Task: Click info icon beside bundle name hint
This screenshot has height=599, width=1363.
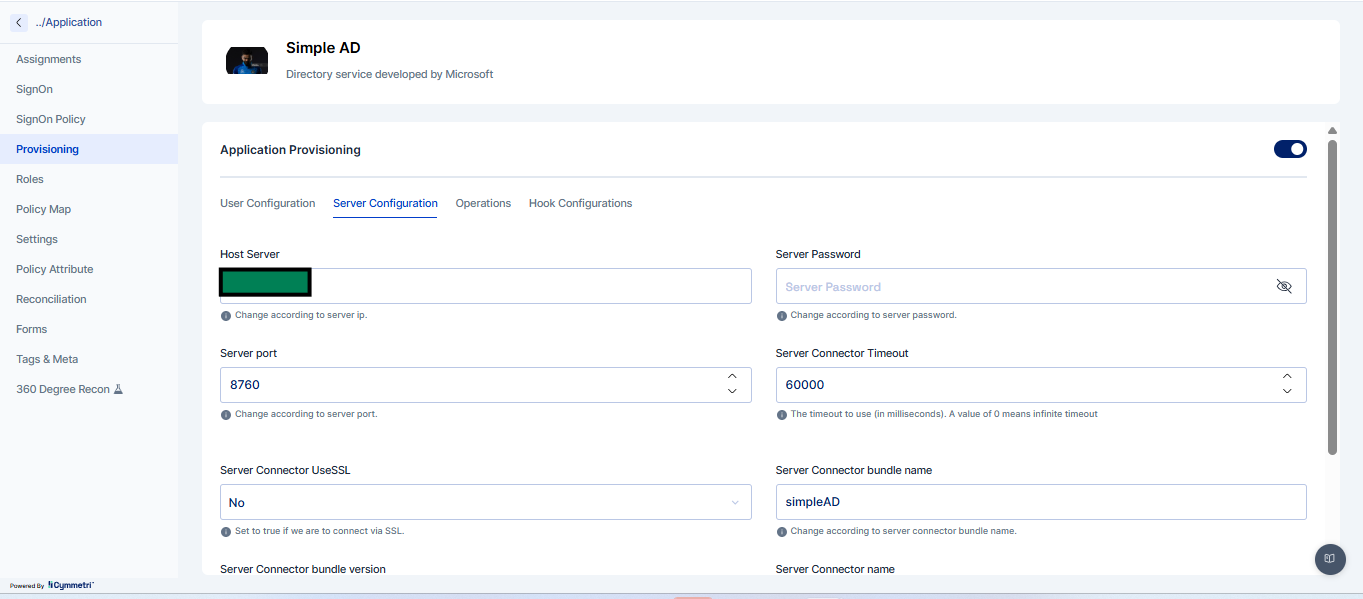Action: [782, 531]
